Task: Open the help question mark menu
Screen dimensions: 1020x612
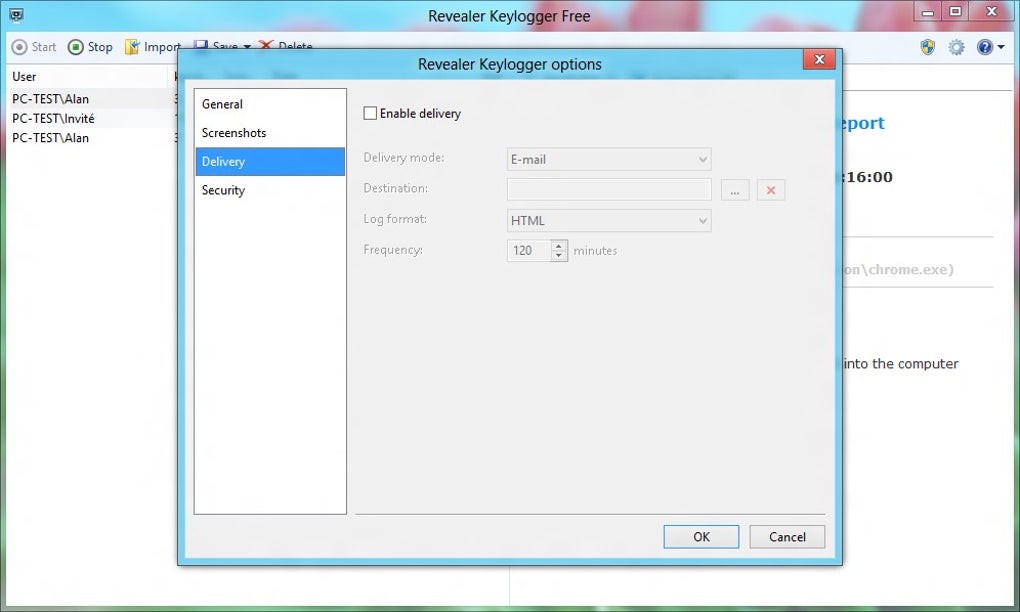Action: coord(990,47)
